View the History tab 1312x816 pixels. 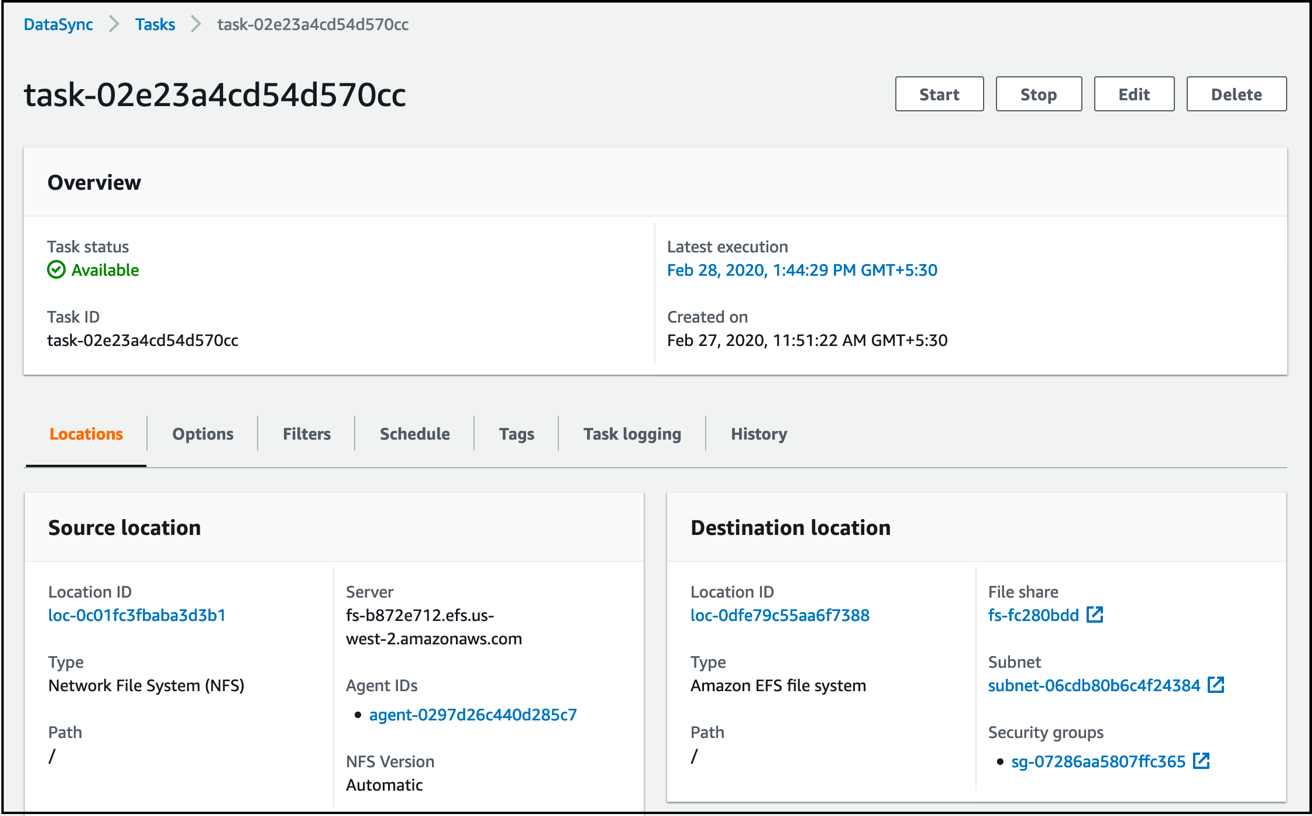(758, 433)
